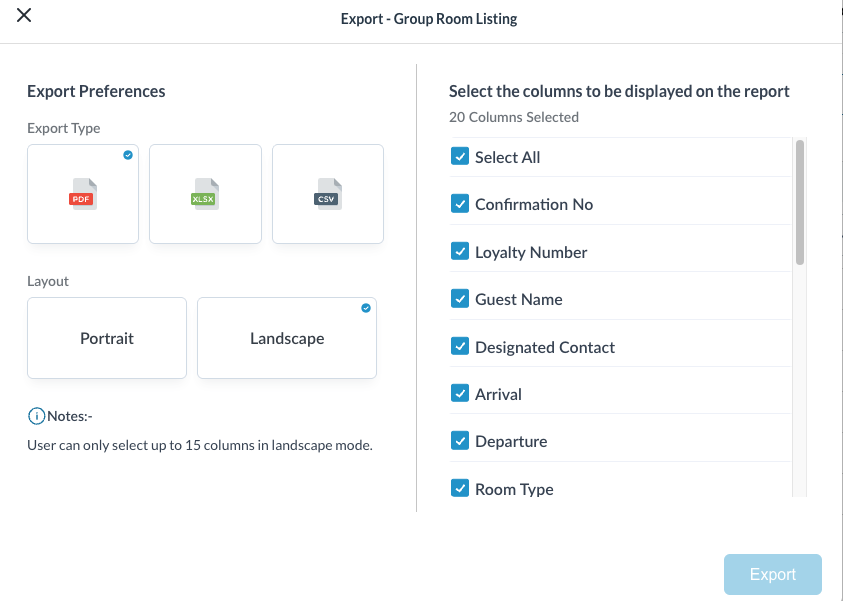This screenshot has width=843, height=601.
Task: Select Portrait layout option
Action: 107,338
